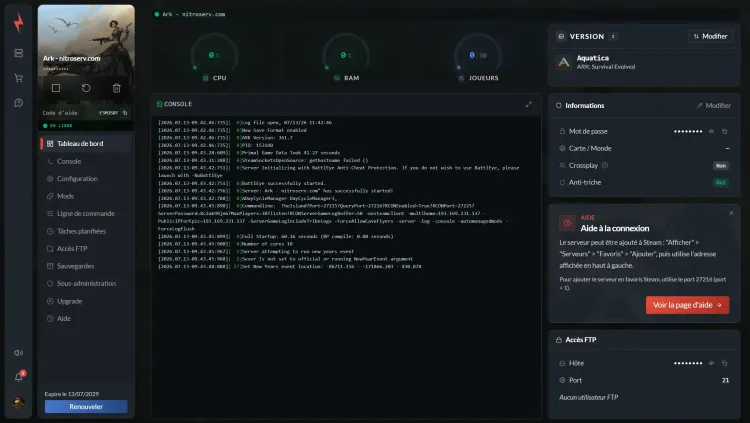Image resolution: width=750 pixels, height=423 pixels.
Task: Click the Crossplay help question mark
Action: [x=605, y=166]
